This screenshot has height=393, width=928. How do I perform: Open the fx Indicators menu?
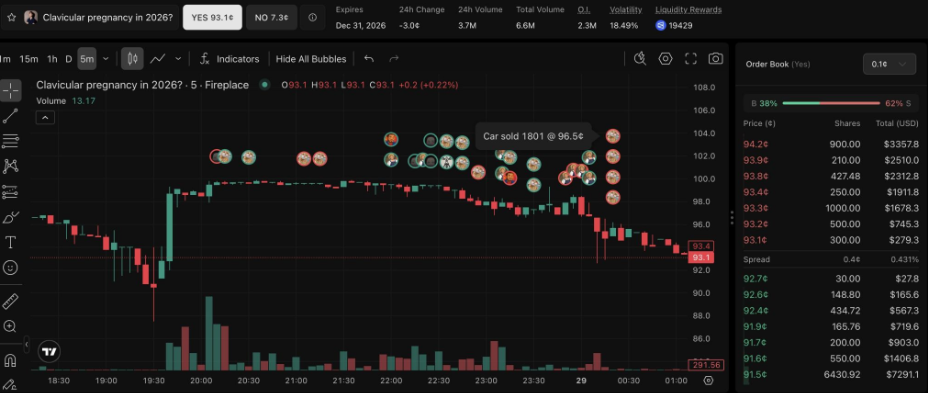(x=230, y=59)
